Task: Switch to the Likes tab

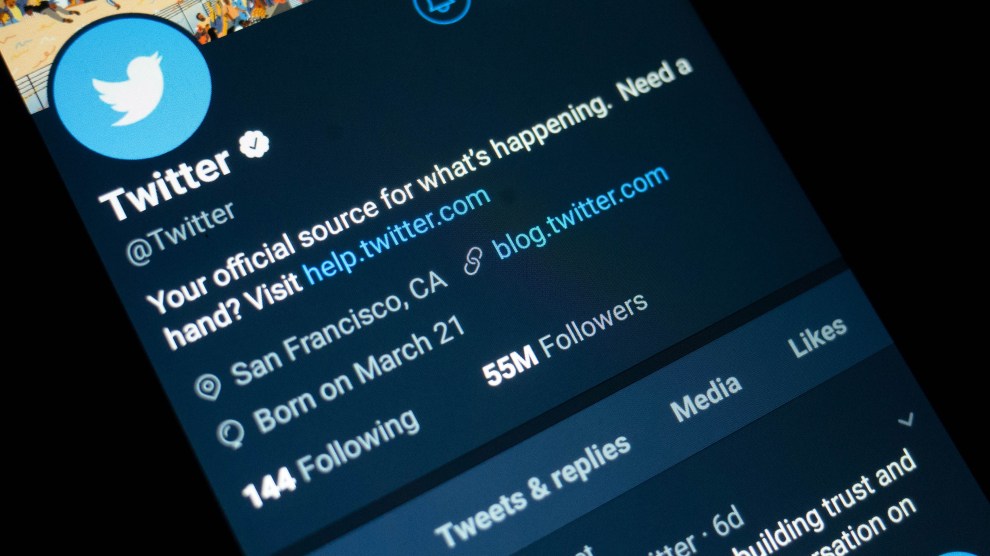Action: tap(818, 337)
